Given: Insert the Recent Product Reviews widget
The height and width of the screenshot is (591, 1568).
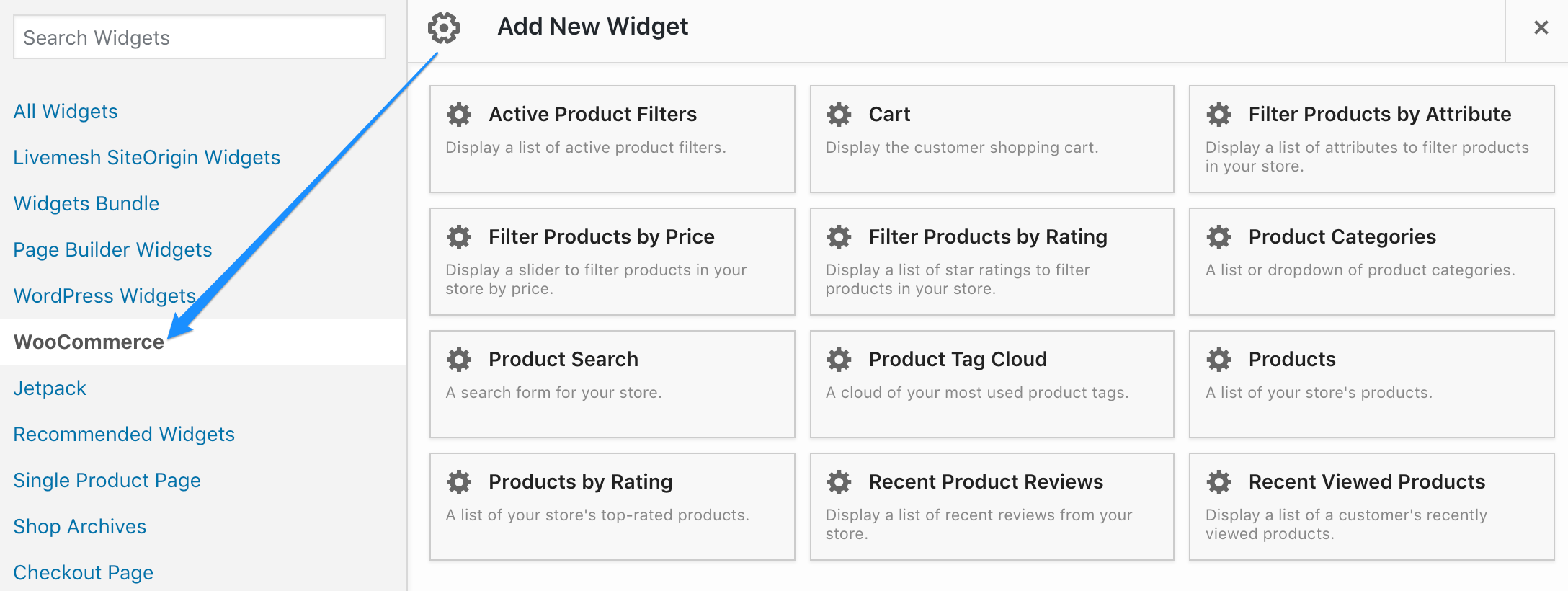Looking at the screenshot, I should pos(992,507).
